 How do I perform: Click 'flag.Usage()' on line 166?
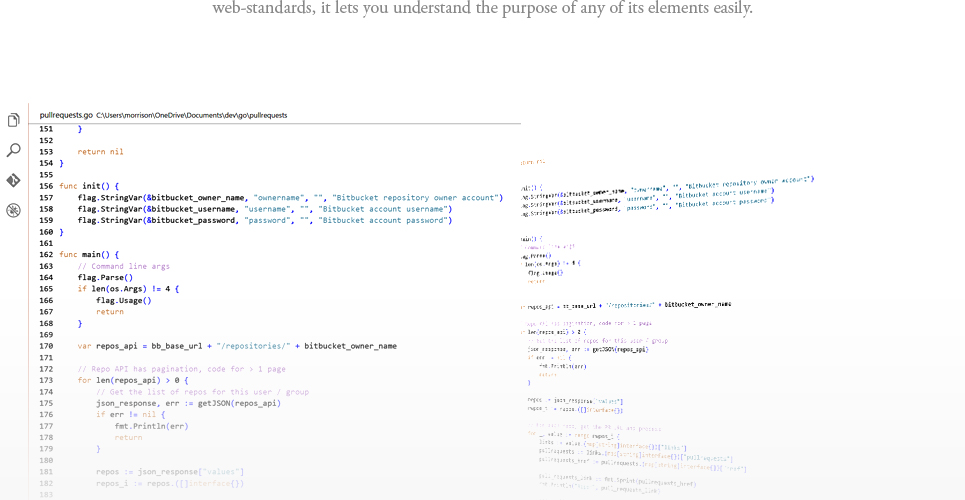[x=124, y=300]
